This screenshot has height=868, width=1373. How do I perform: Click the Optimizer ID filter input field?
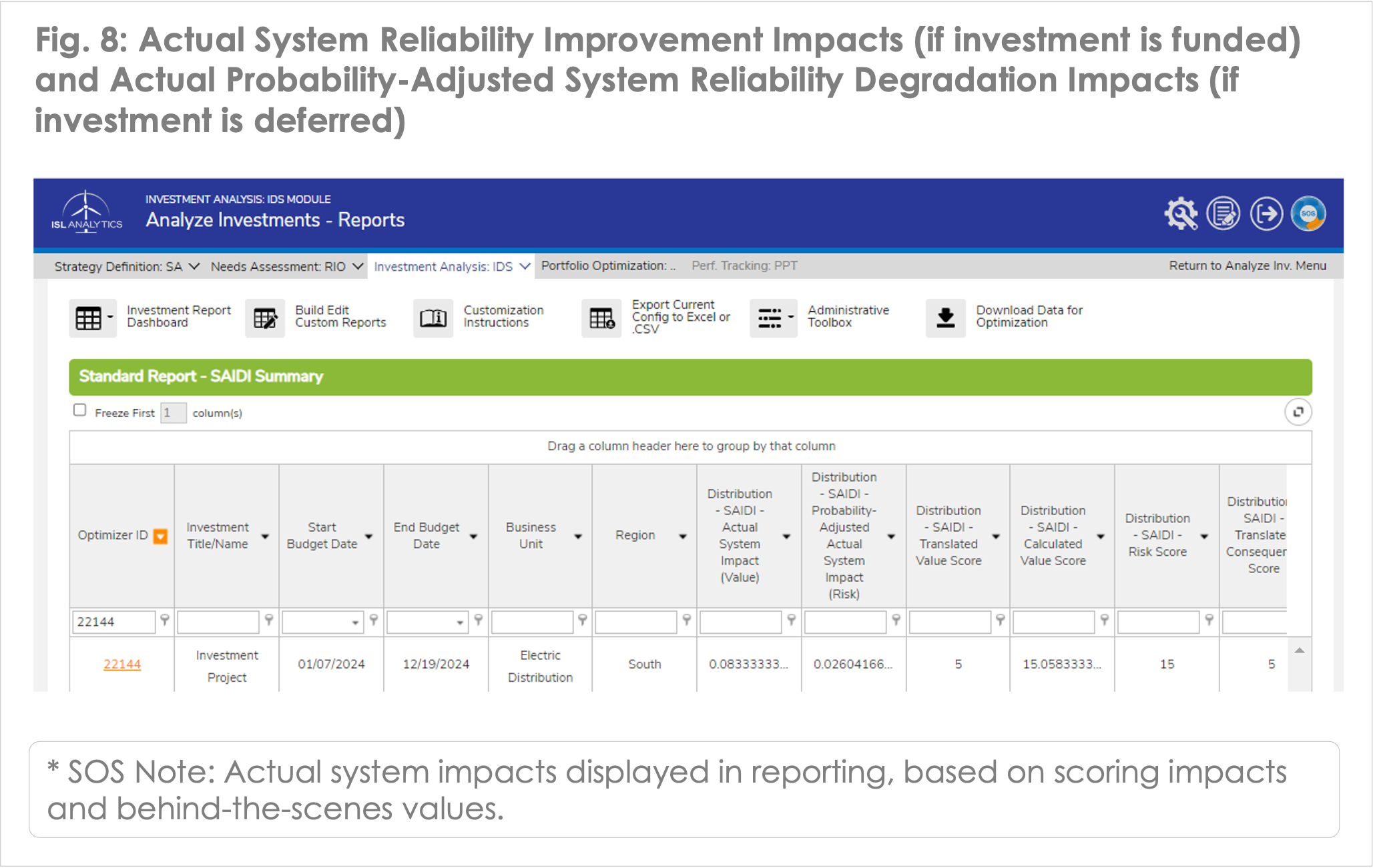pyautogui.click(x=113, y=622)
